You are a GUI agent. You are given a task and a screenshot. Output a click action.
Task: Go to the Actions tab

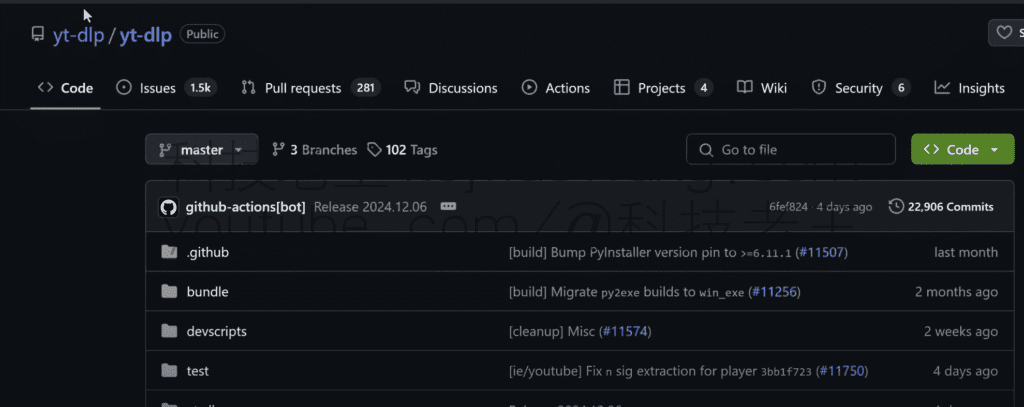pyautogui.click(x=556, y=88)
